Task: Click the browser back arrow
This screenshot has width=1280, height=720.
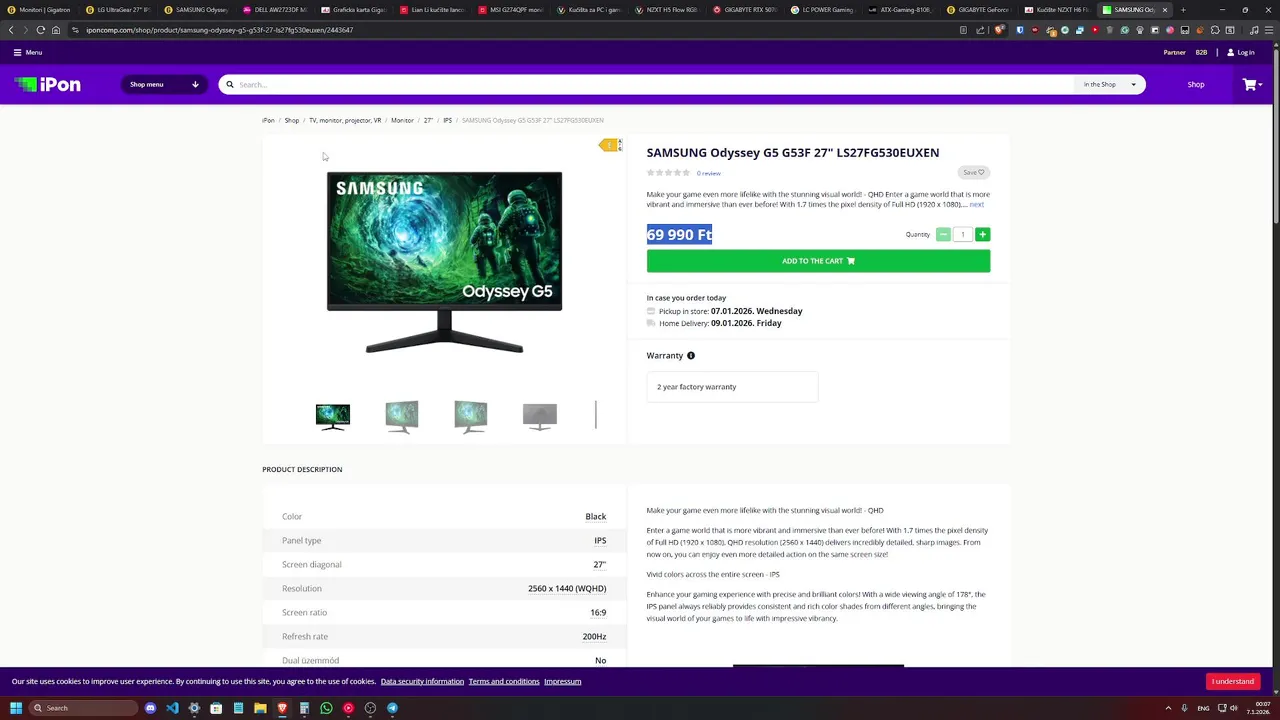Action: 11,30
